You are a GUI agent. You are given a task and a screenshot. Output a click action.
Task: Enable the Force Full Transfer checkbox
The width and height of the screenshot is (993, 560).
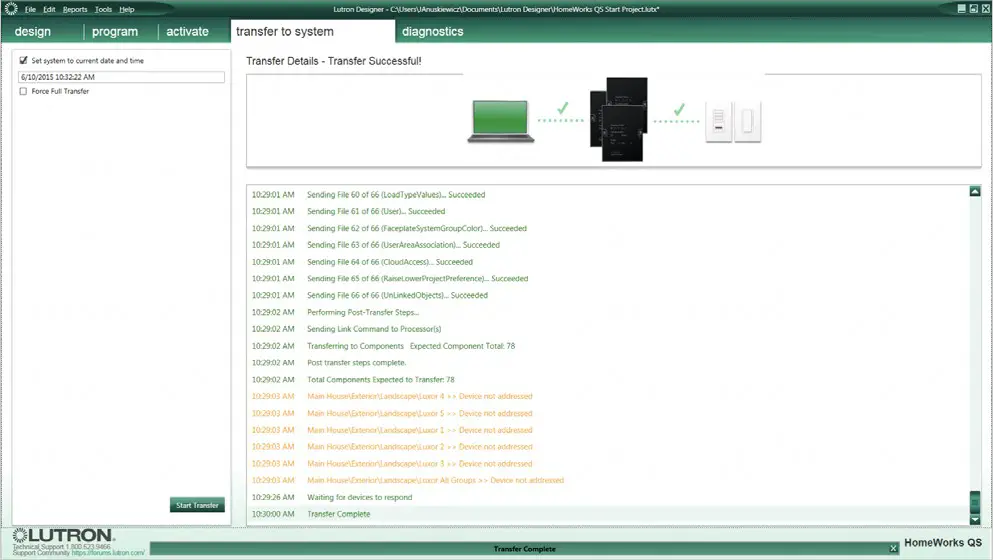pyautogui.click(x=23, y=91)
